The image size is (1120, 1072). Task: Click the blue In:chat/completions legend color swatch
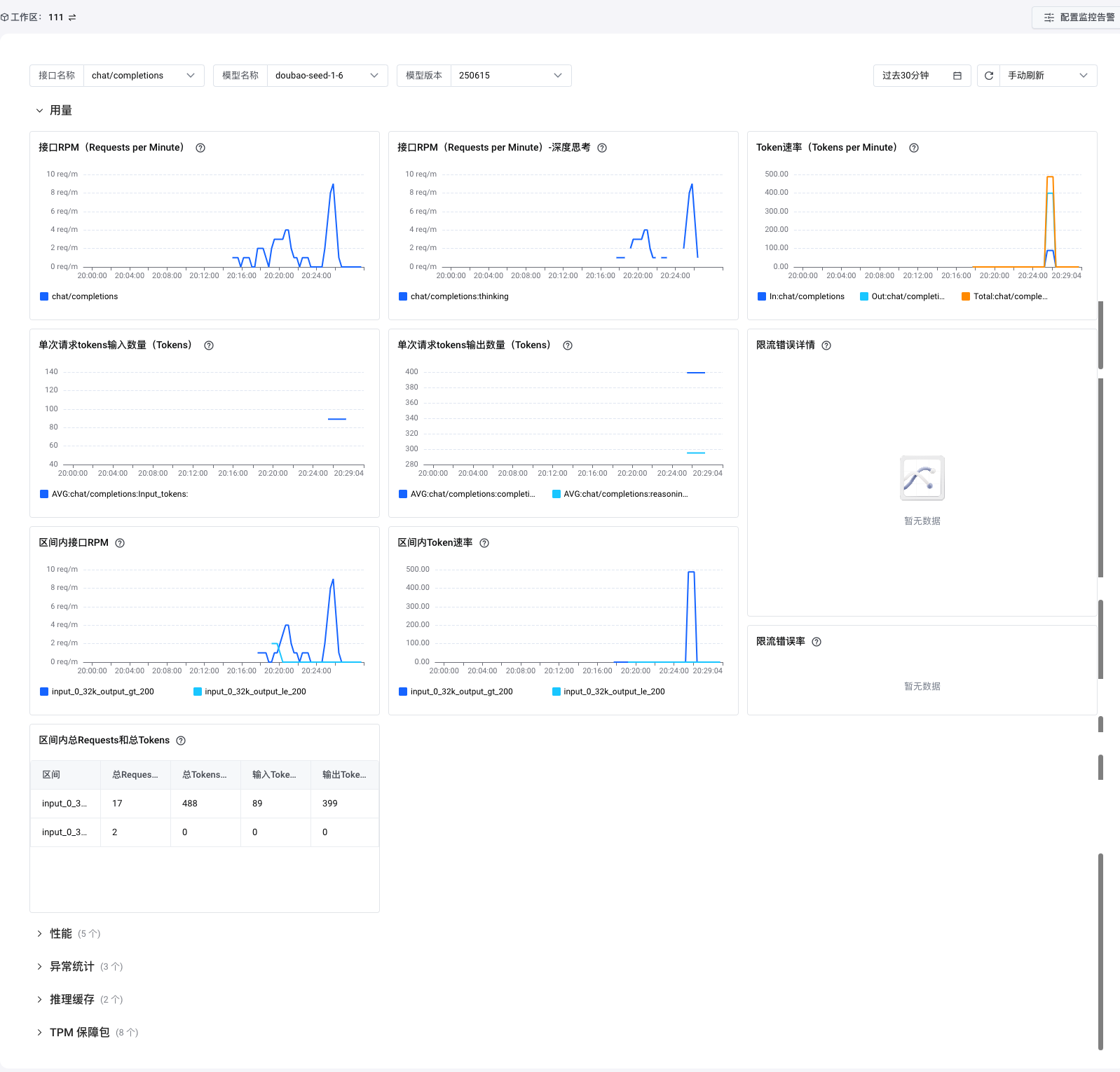click(762, 296)
